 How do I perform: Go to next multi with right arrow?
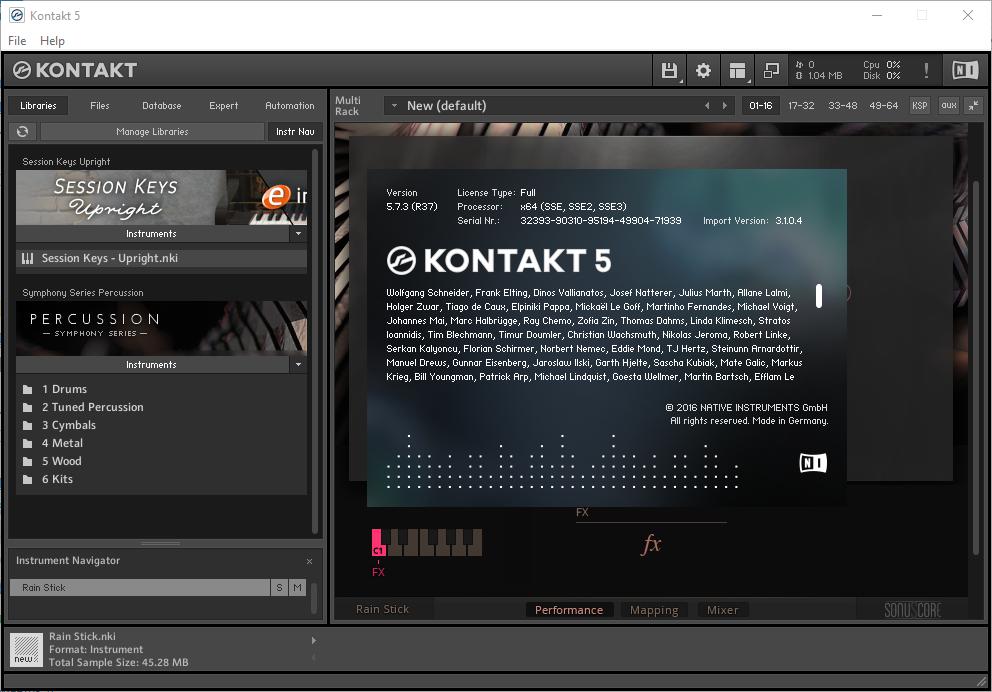pyautogui.click(x=725, y=106)
